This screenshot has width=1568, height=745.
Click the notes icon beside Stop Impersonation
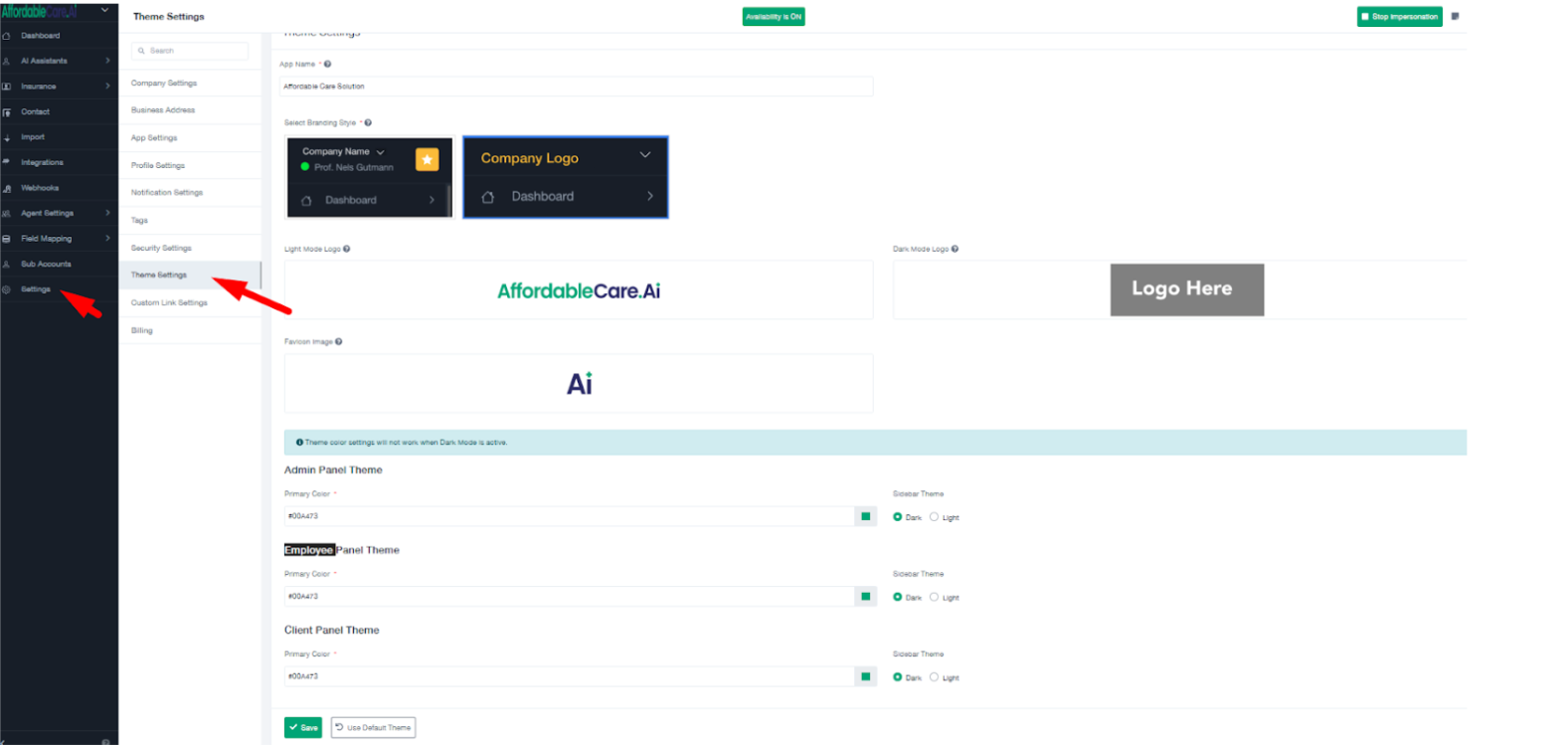tap(1456, 16)
